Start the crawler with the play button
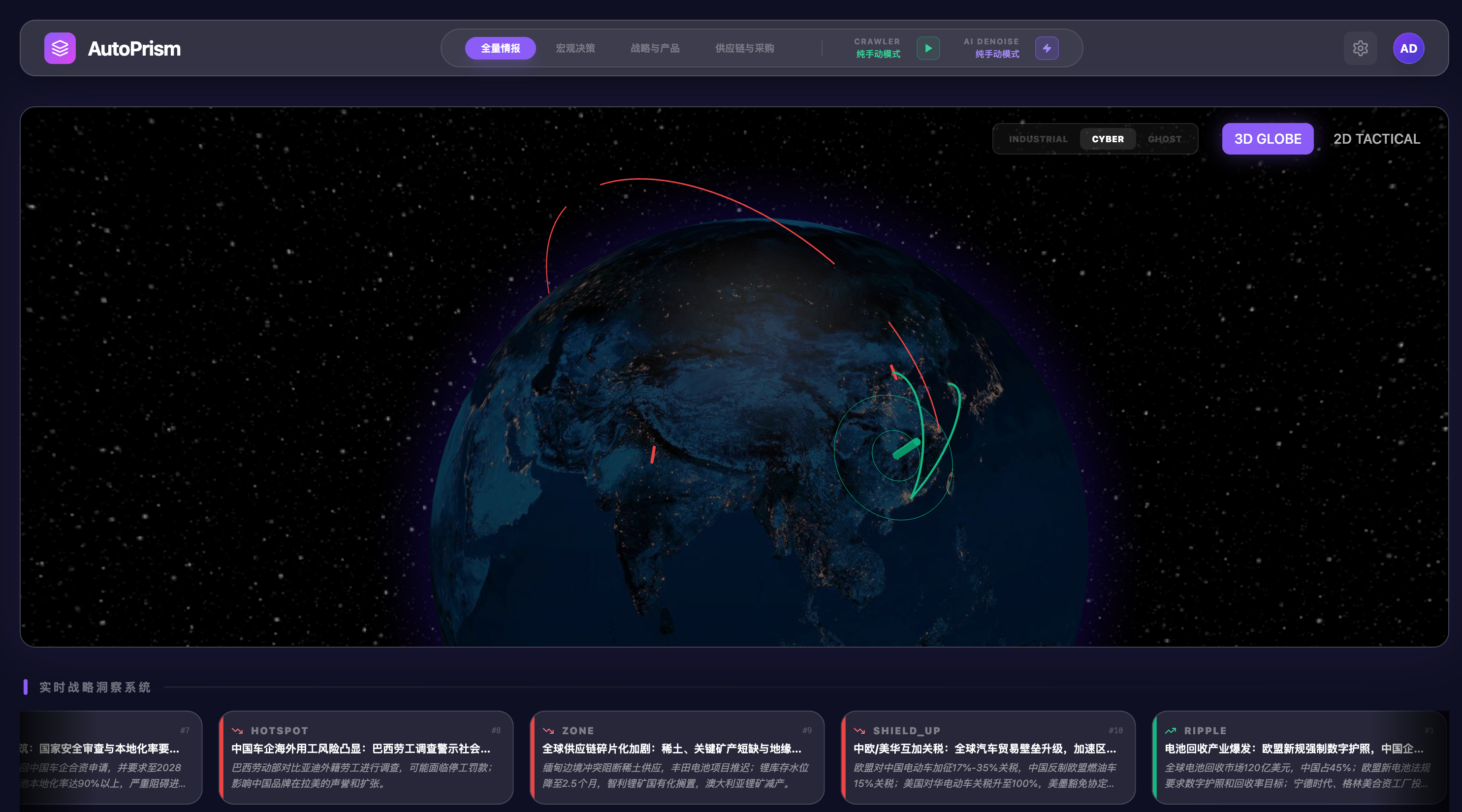The width and height of the screenshot is (1462, 812). 928,48
